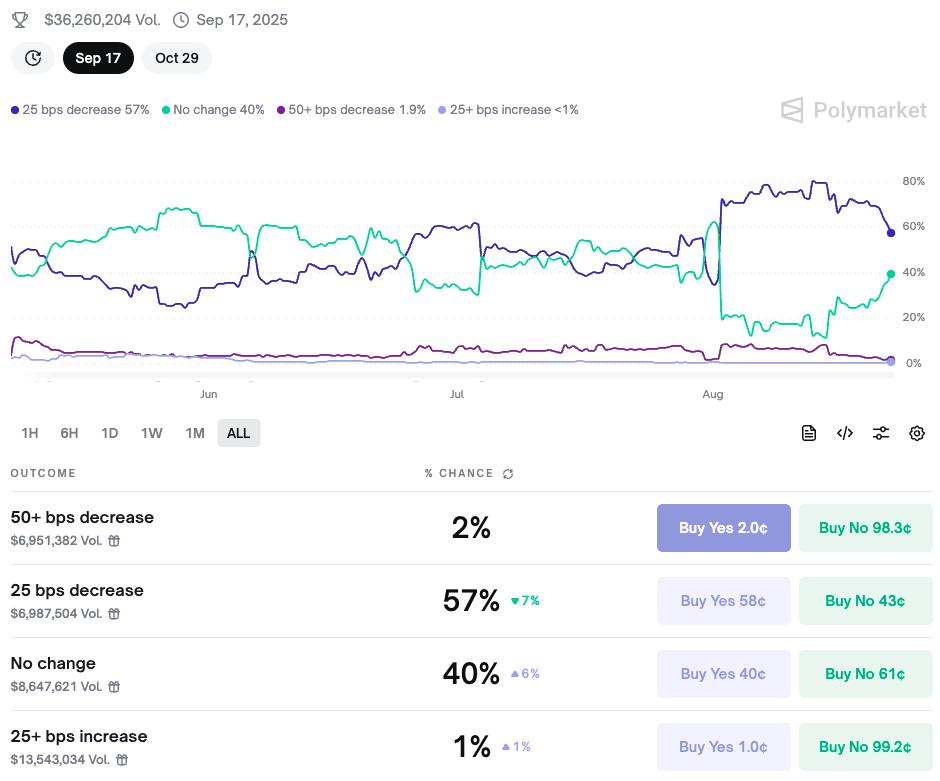This screenshot has width=940, height=781.
Task: Click the down 7% change indicator
Action: 525,601
